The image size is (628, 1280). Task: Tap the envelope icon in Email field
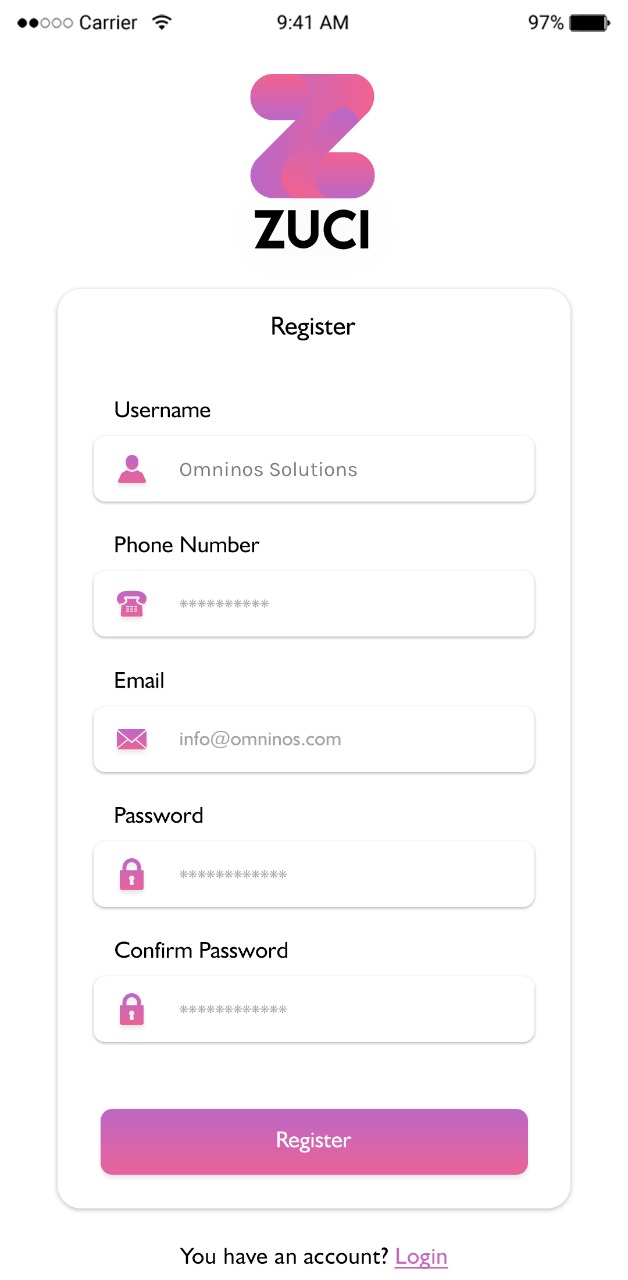[132, 739]
